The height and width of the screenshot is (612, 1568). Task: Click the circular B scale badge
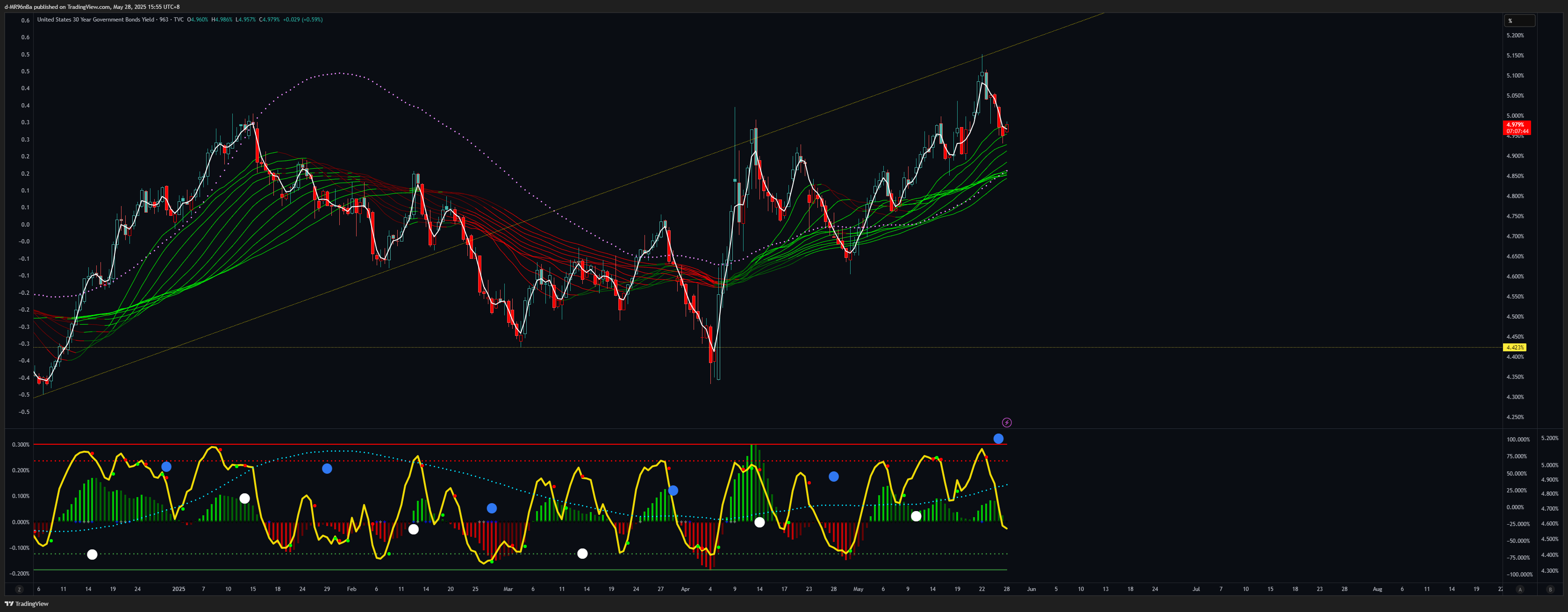(1550, 590)
